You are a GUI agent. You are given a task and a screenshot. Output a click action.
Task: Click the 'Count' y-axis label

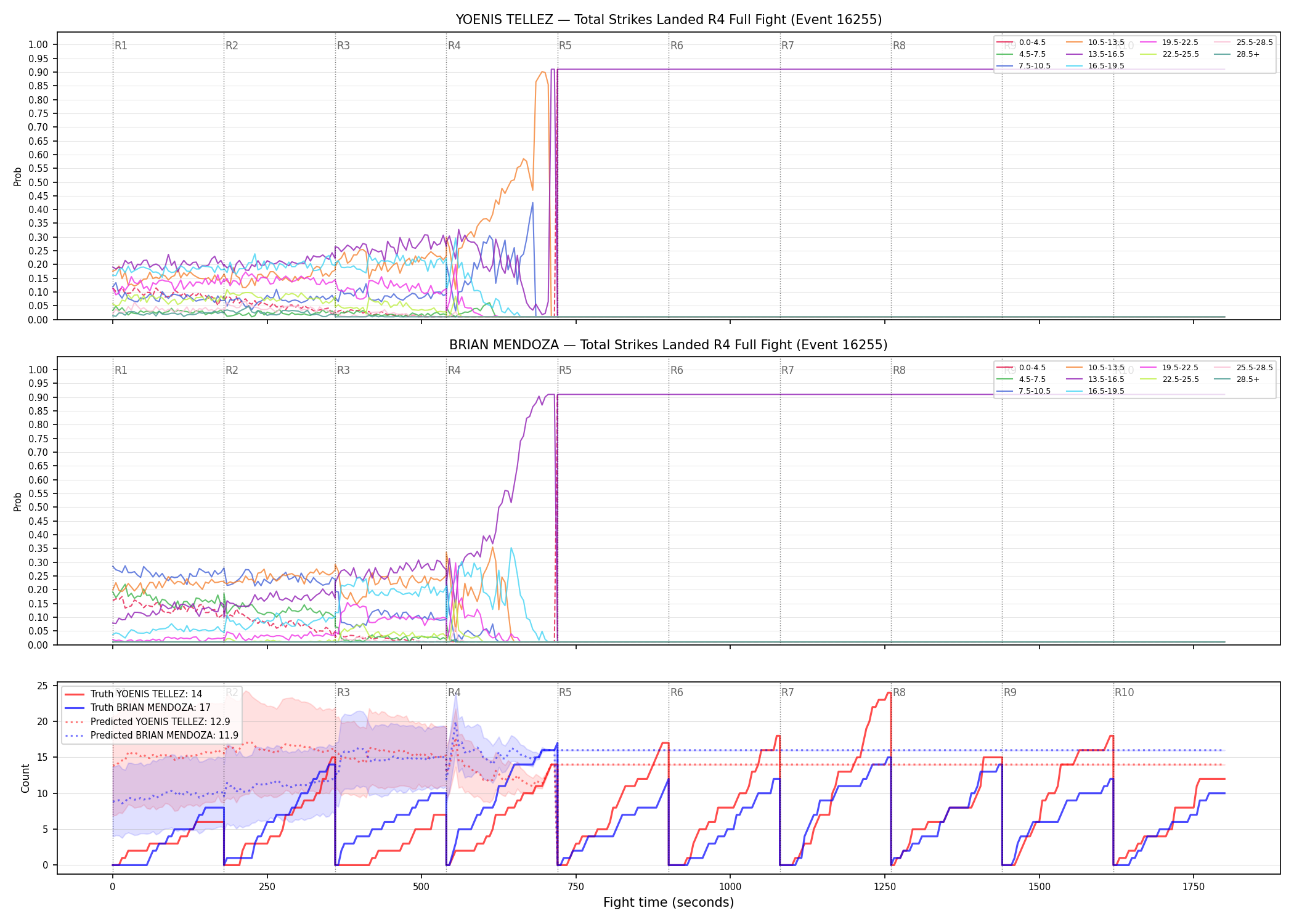pos(25,778)
